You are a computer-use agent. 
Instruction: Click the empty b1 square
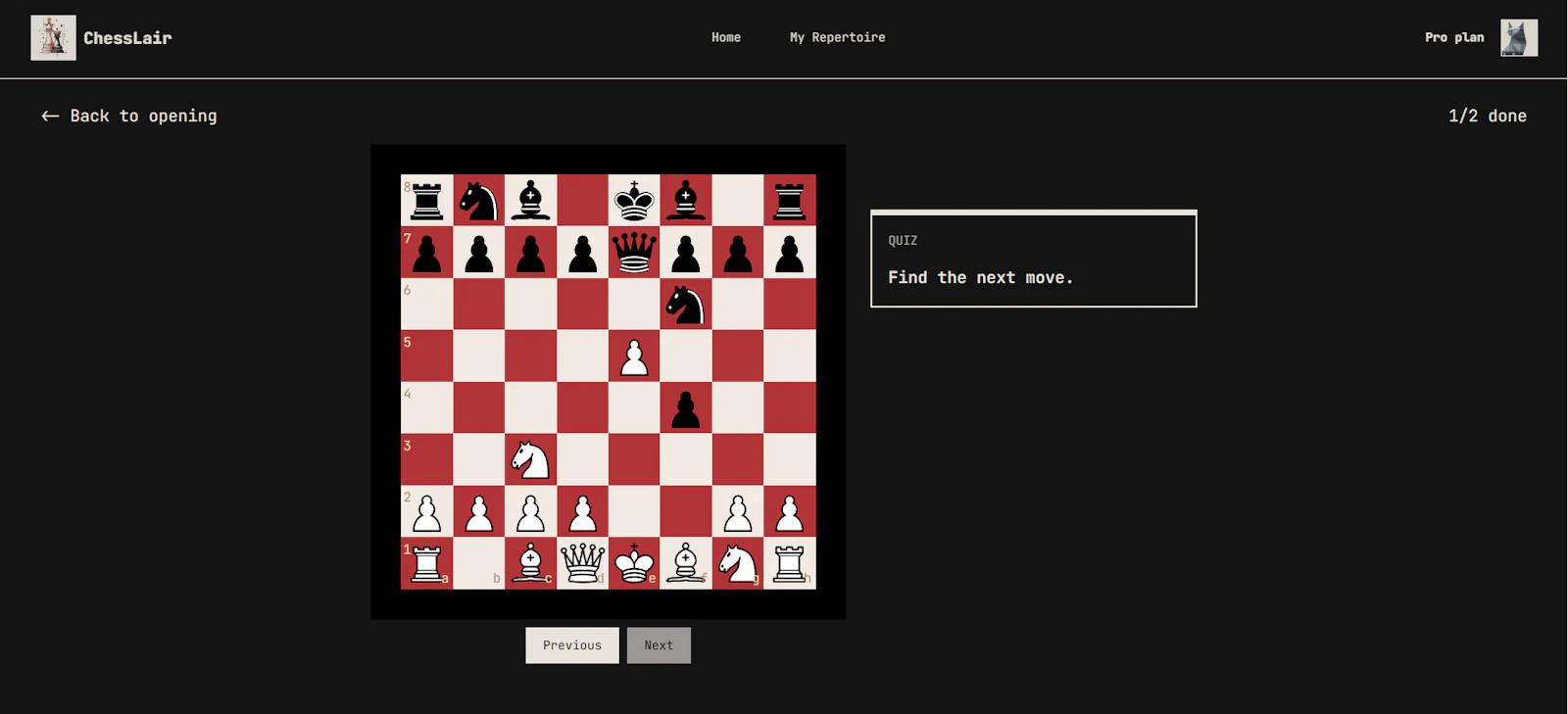(478, 563)
